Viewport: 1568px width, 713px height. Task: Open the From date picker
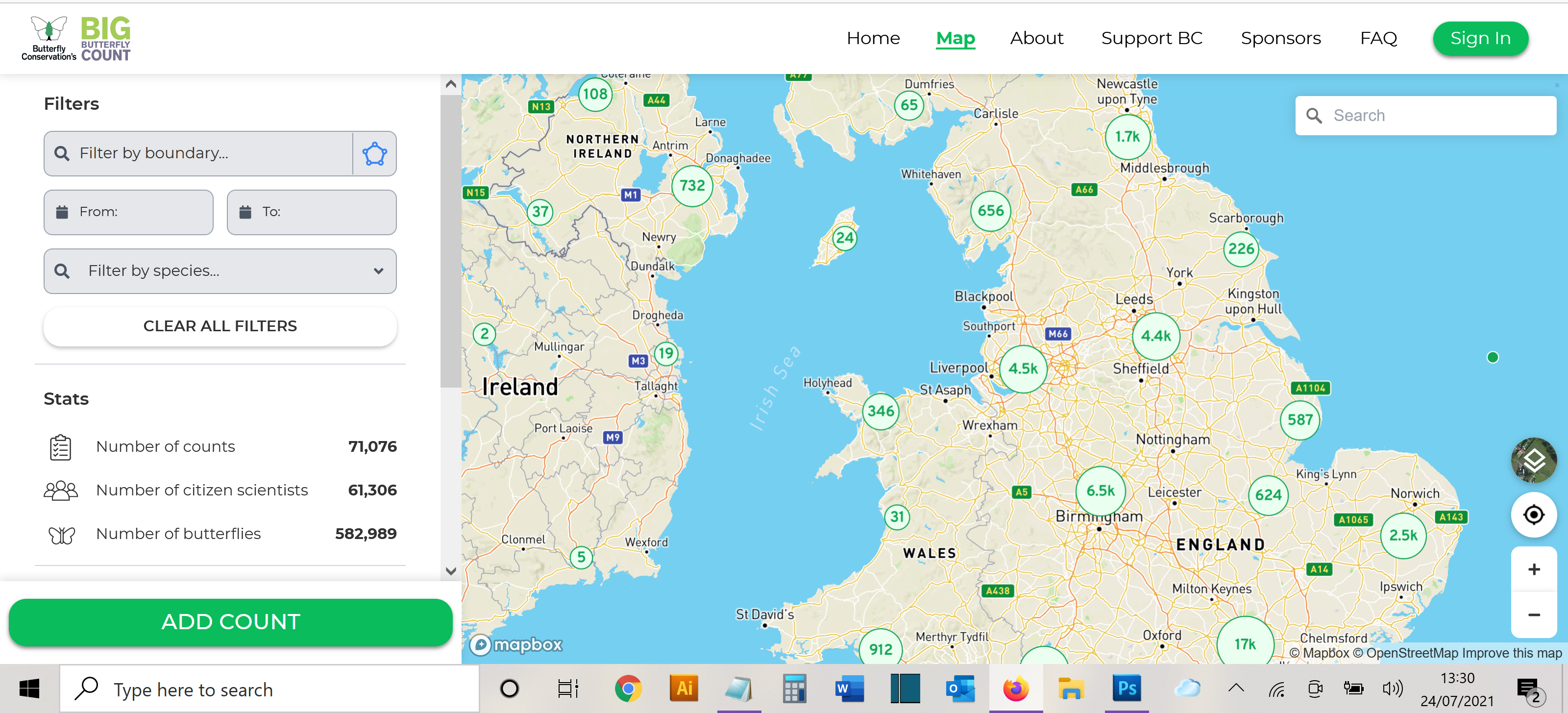coord(128,212)
